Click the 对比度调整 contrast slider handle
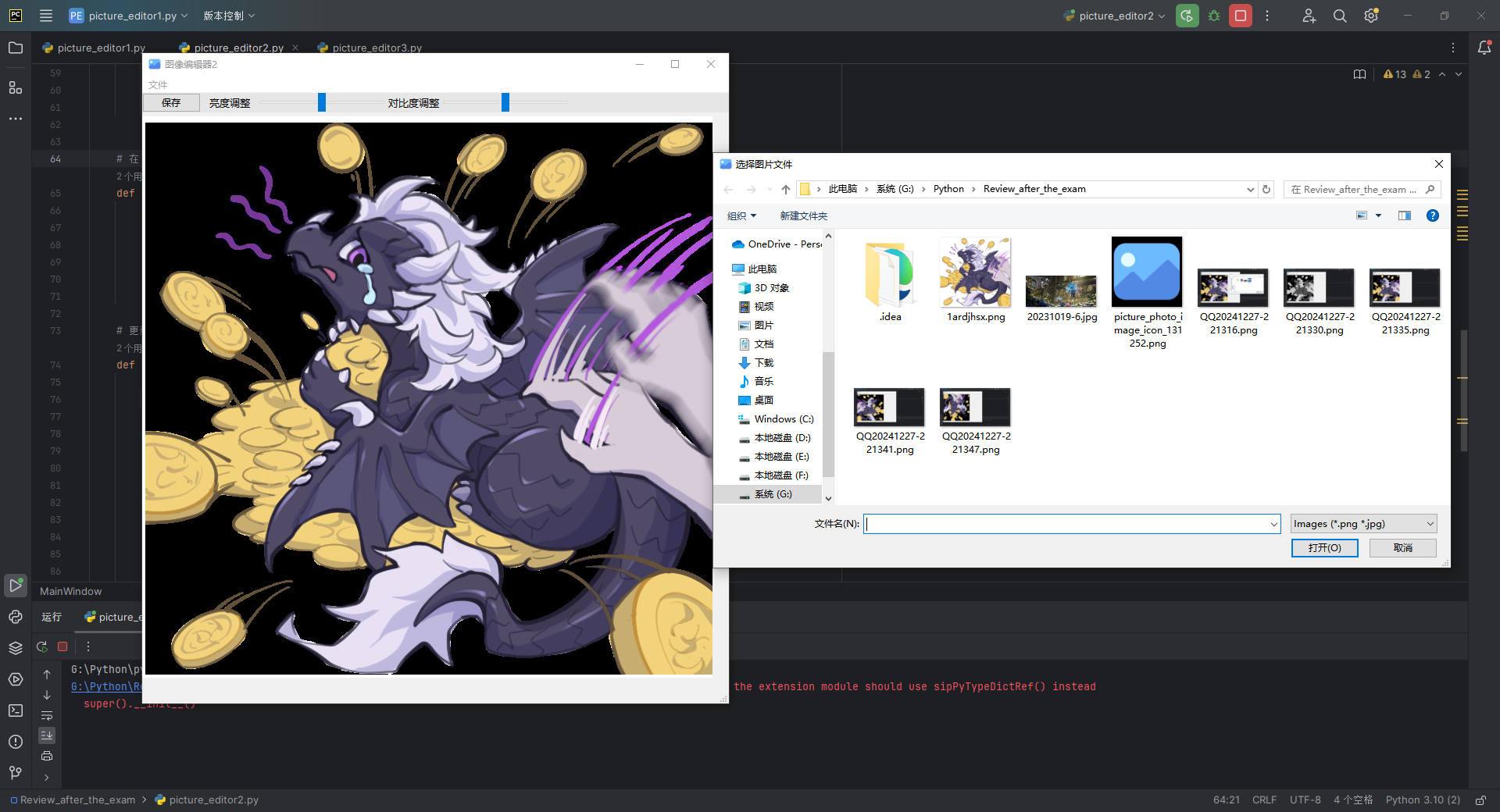This screenshot has width=1500, height=812. [x=505, y=102]
